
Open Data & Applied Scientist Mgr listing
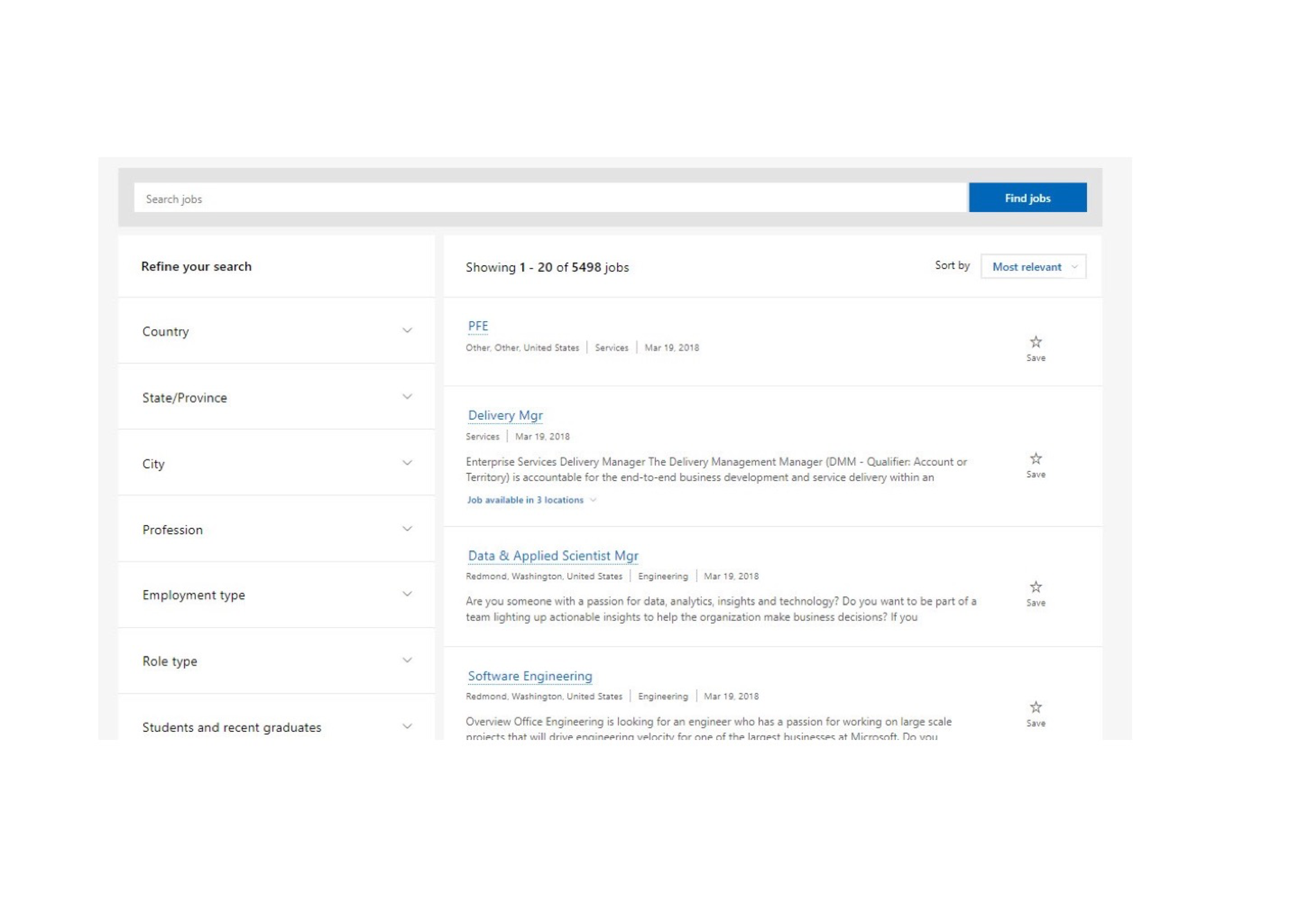pos(553,556)
